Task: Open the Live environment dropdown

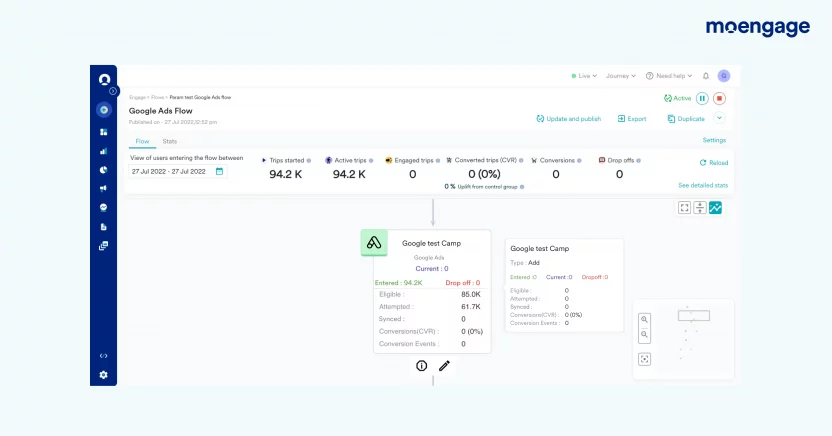Action: (x=584, y=76)
